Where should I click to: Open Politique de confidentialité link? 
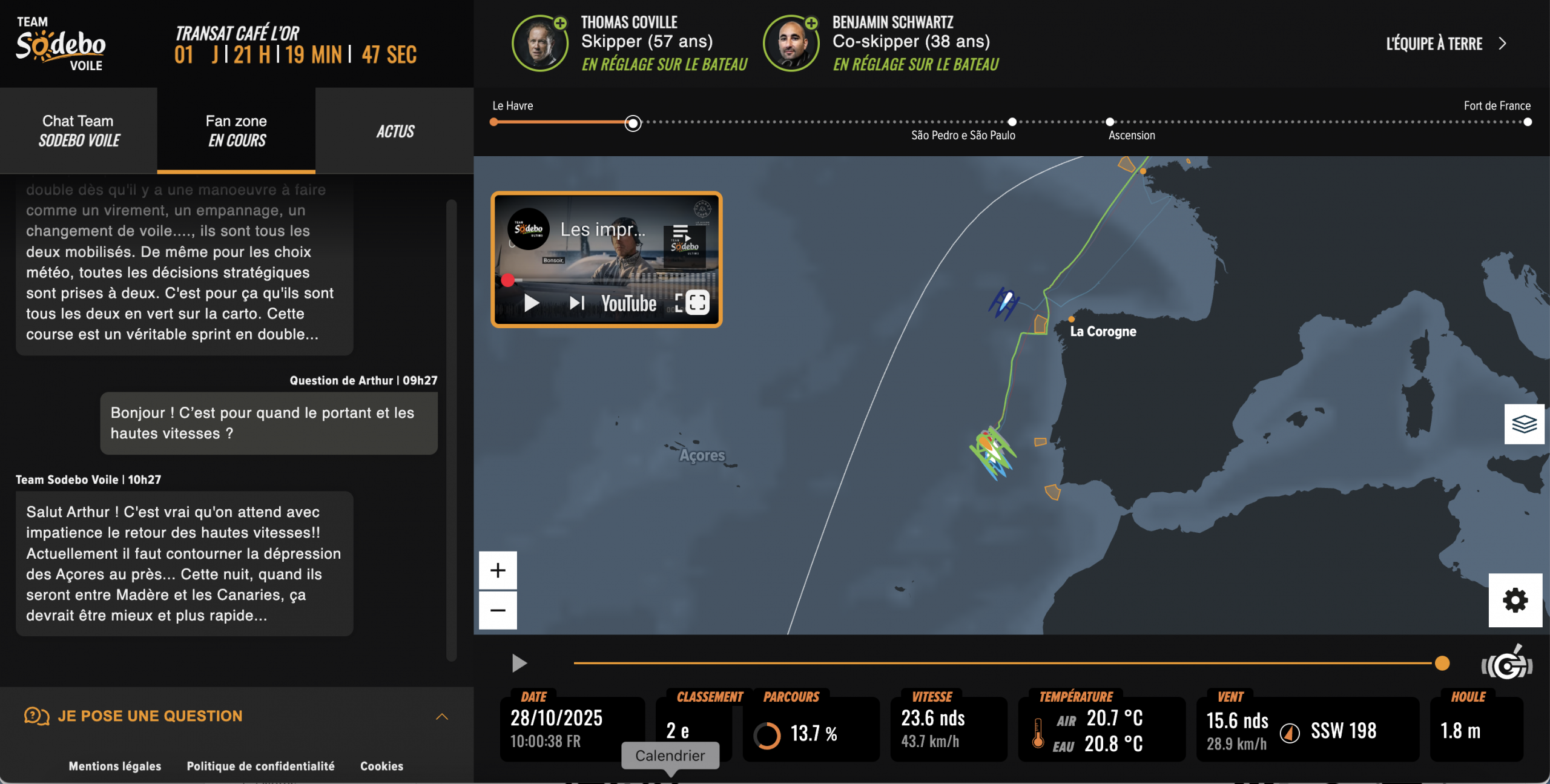260,766
